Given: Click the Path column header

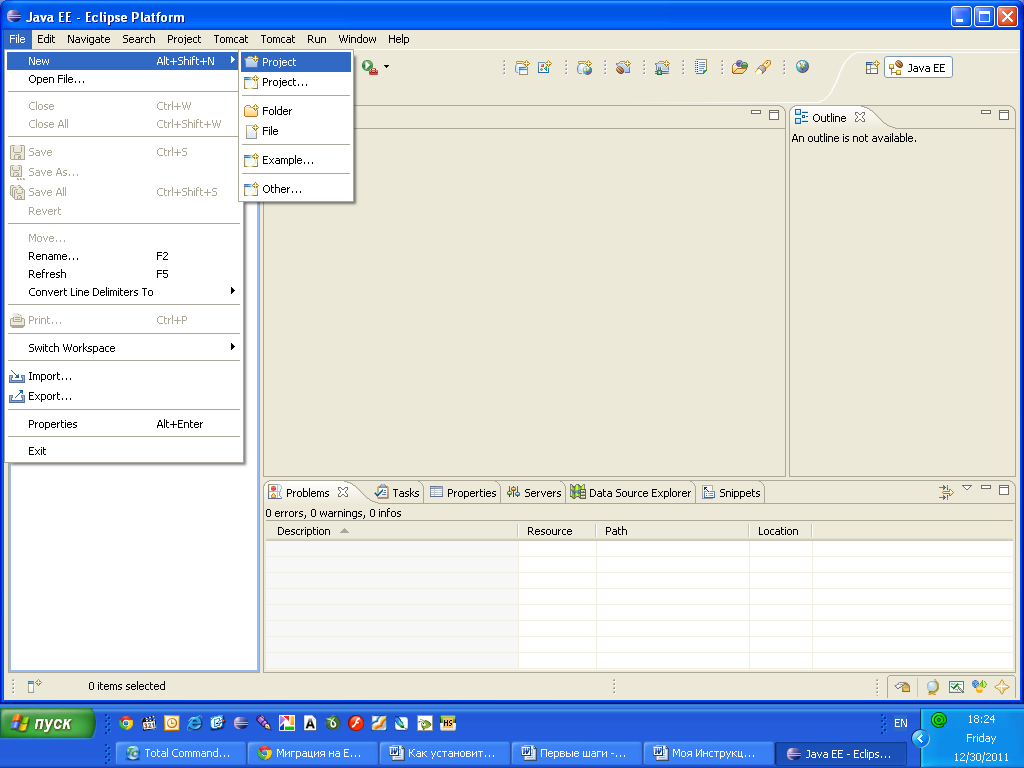Looking at the screenshot, I should point(672,531).
